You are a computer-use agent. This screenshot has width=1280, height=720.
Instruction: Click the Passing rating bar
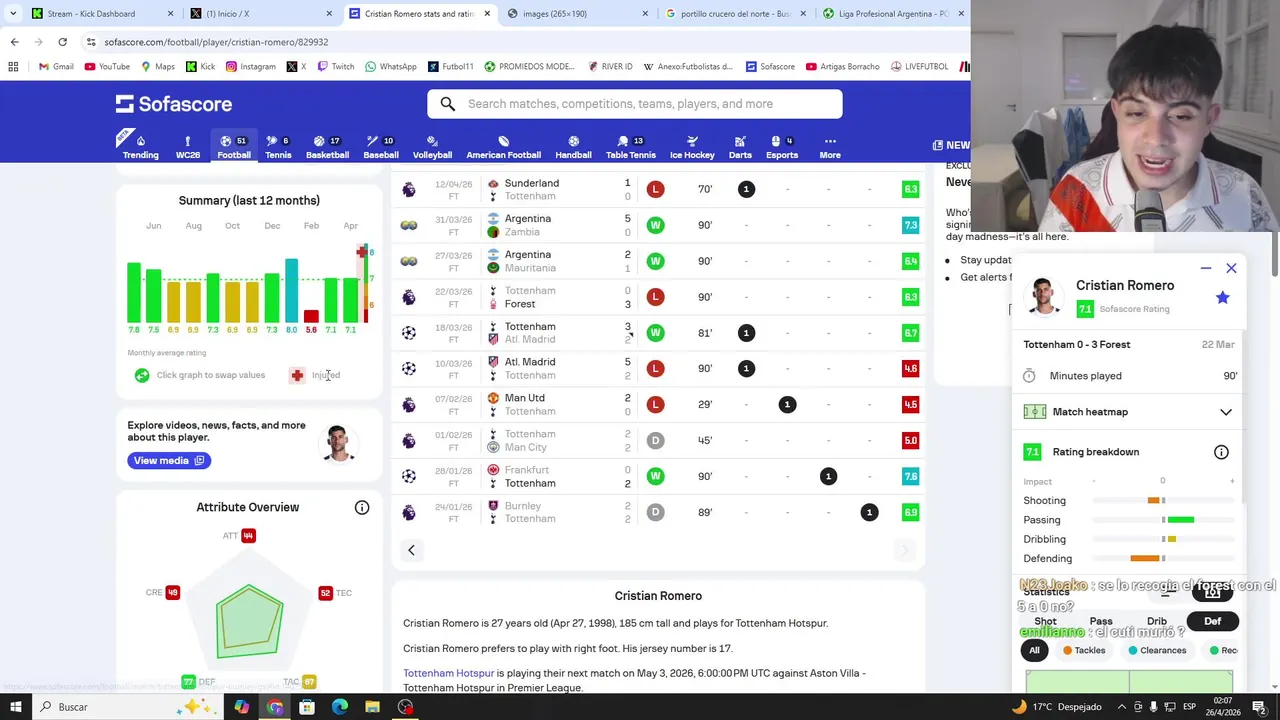1164,520
